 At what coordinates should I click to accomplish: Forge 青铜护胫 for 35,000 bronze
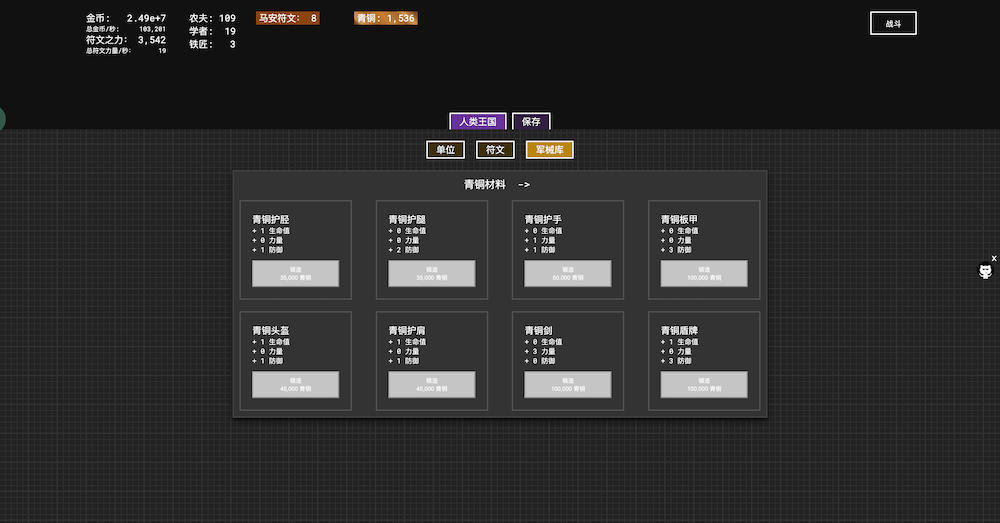(x=295, y=273)
